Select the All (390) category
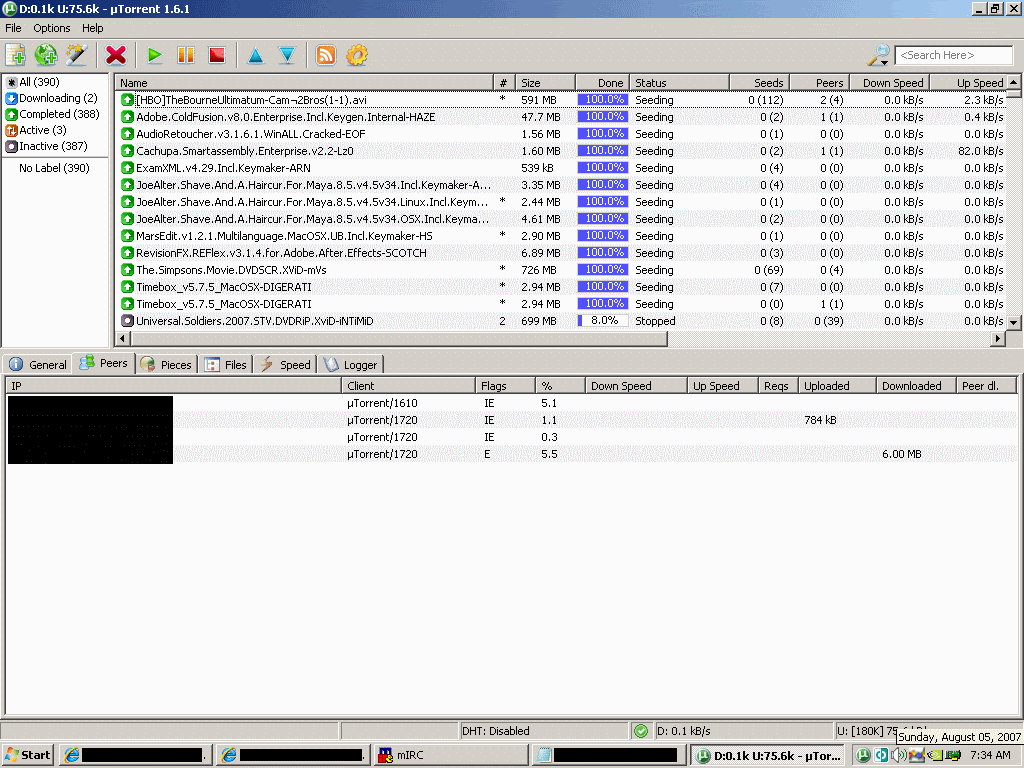Screen dimensions: 1024x768 coord(33,82)
